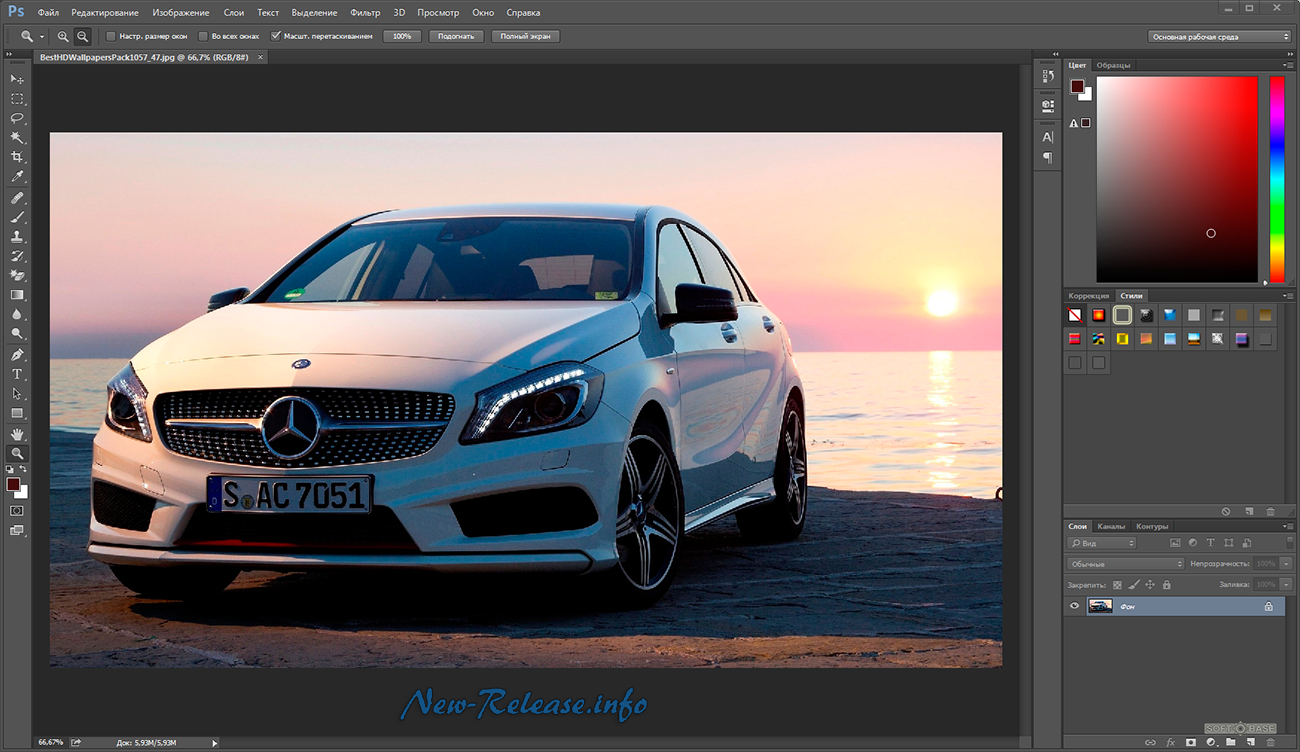
Task: Open layer filter type dropdown 'Вид'
Action: (x=1101, y=543)
